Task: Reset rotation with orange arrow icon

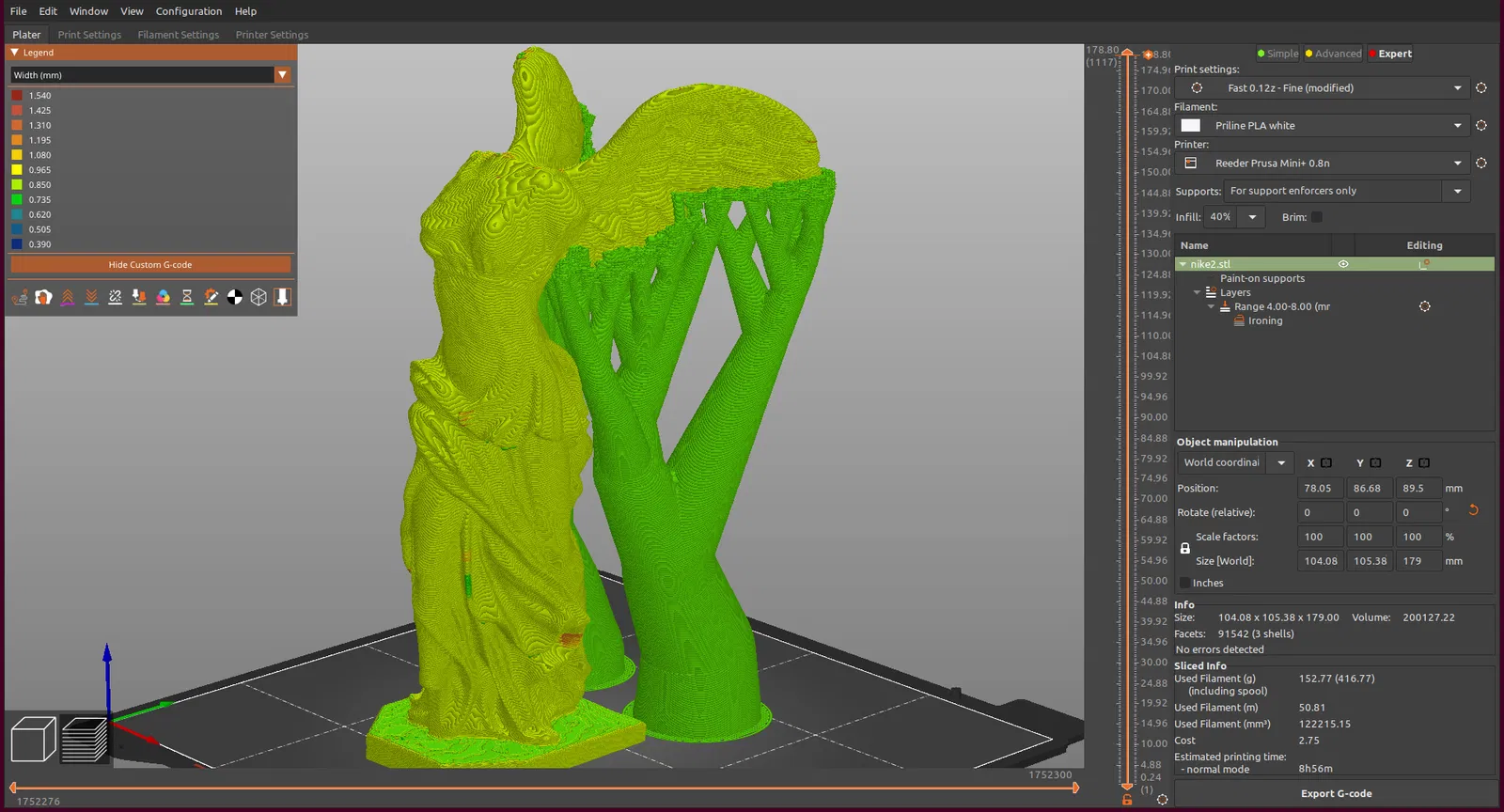Action: point(1473,510)
